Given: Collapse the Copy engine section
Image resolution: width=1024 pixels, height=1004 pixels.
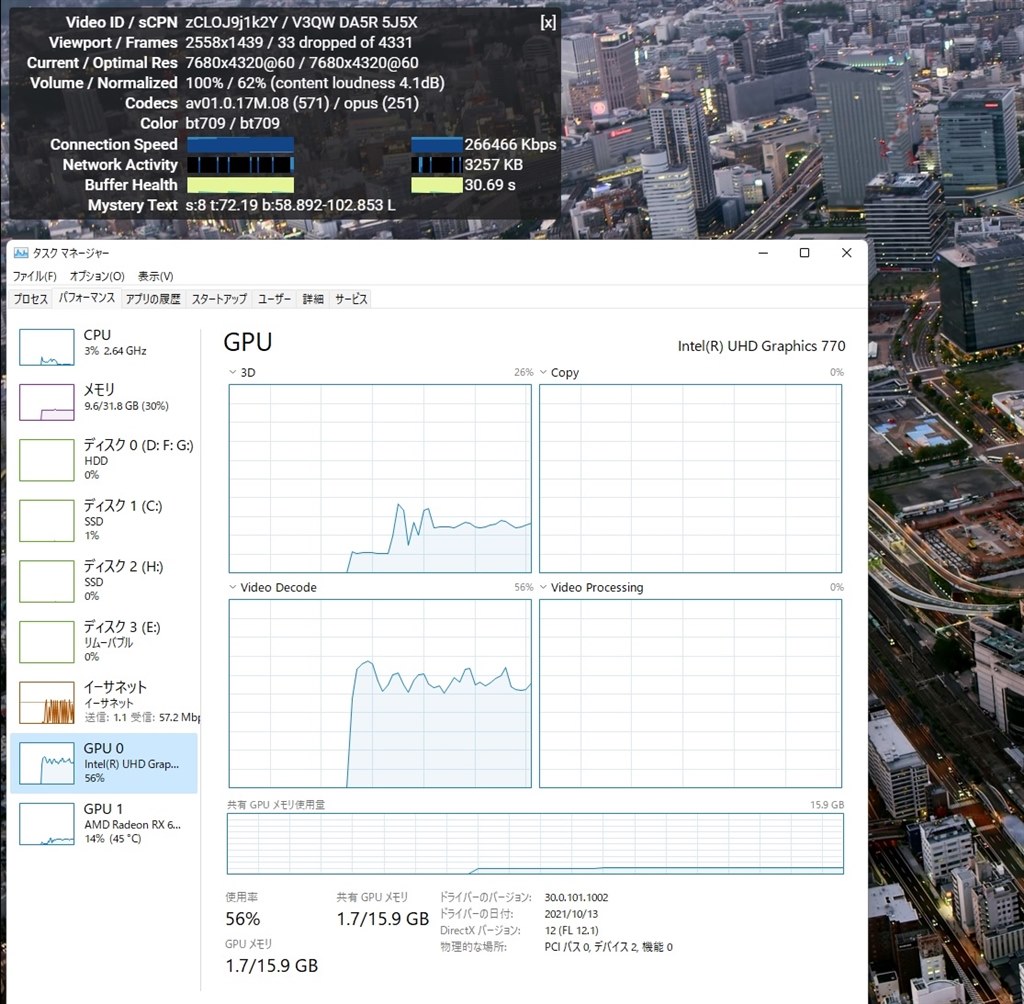Looking at the screenshot, I should 543,372.
